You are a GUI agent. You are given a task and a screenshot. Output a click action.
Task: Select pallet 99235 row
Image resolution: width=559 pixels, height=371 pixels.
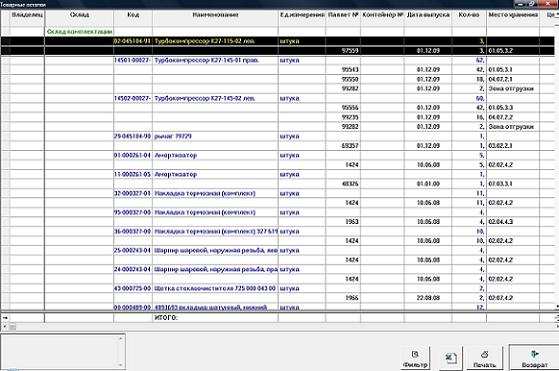point(278,117)
